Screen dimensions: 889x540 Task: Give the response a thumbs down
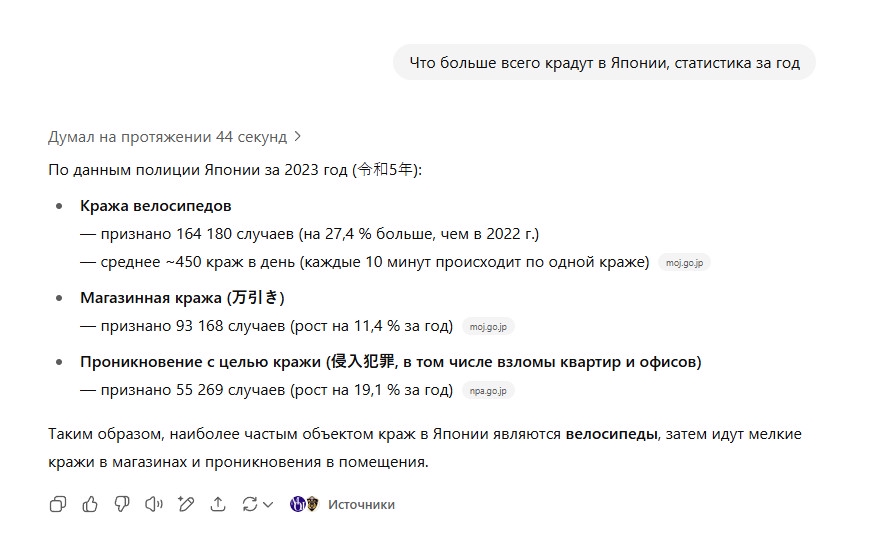122,504
